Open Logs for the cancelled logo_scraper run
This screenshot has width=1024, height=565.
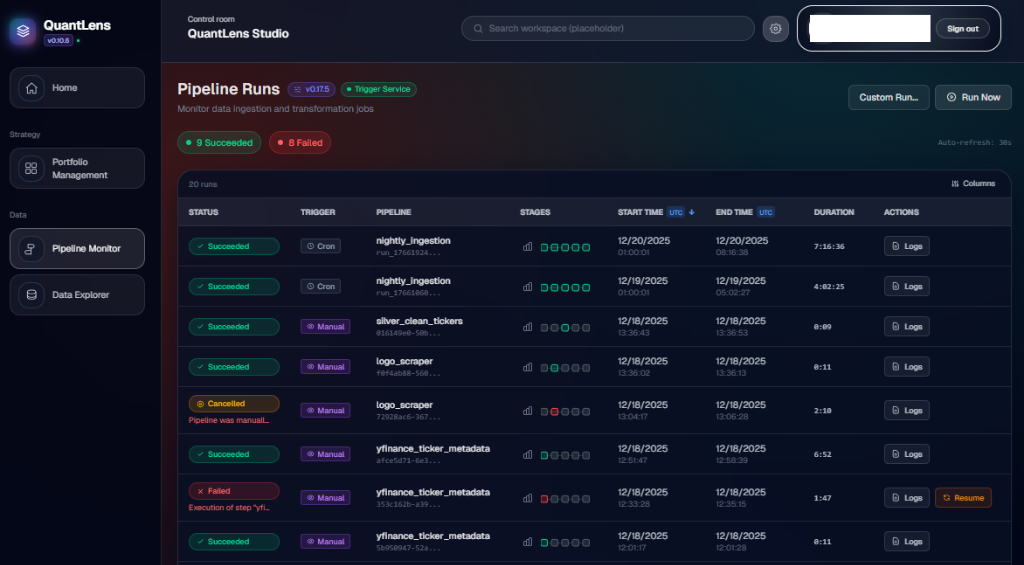[x=906, y=411]
